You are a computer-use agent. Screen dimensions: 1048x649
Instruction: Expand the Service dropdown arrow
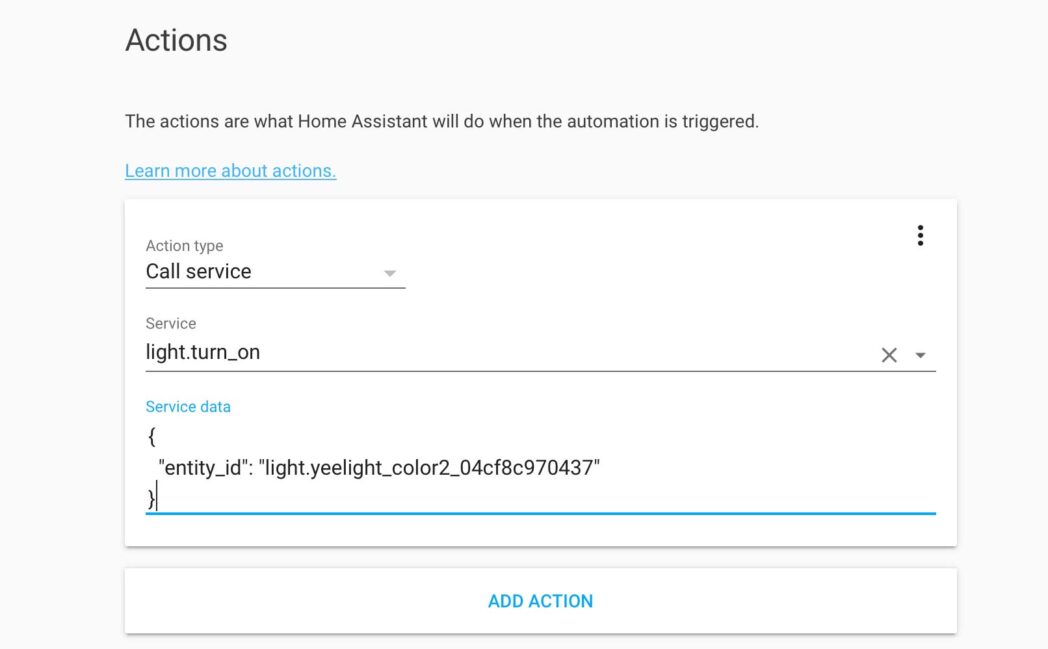tap(920, 355)
